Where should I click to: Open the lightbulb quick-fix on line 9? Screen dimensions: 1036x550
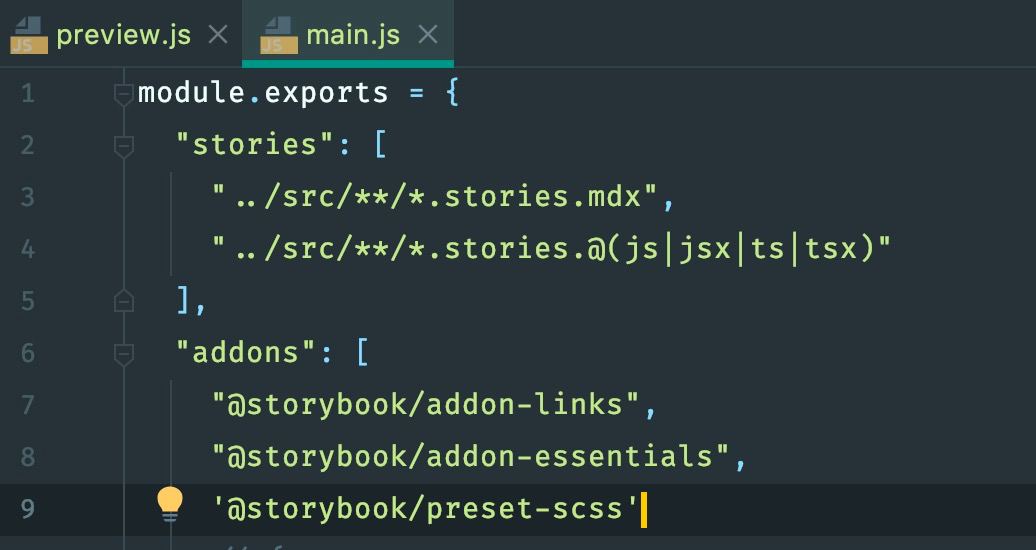pyautogui.click(x=170, y=504)
